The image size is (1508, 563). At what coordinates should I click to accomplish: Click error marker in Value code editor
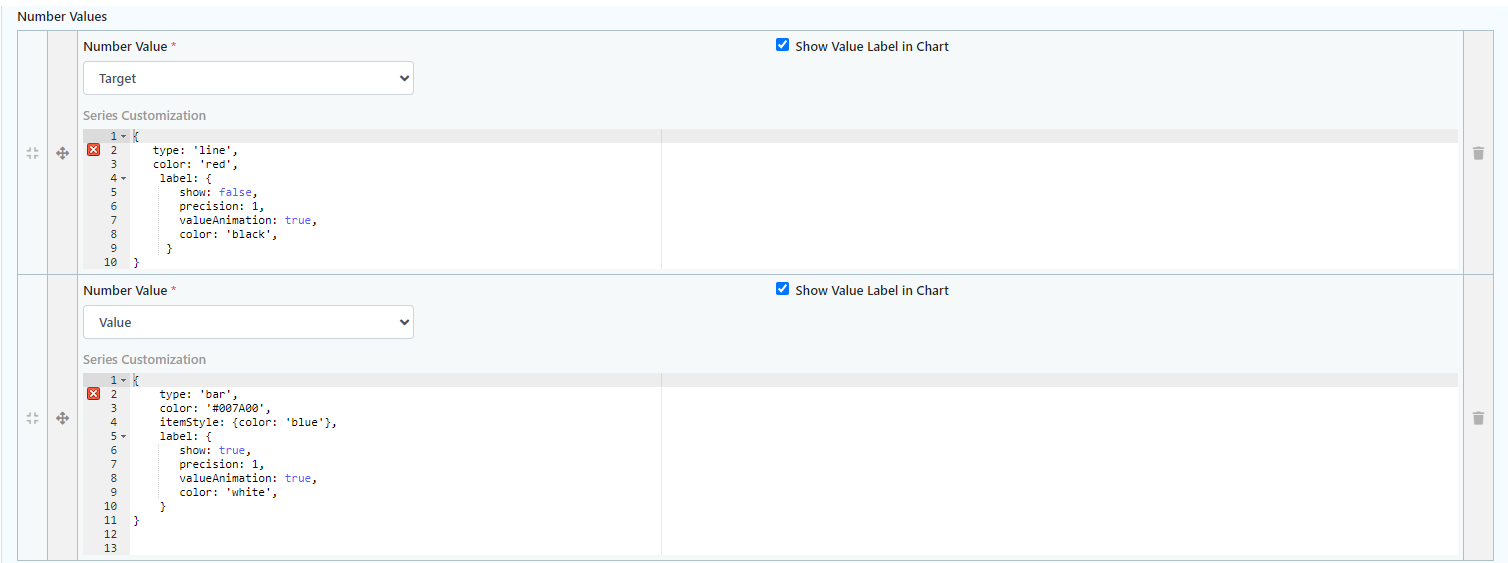coord(94,394)
